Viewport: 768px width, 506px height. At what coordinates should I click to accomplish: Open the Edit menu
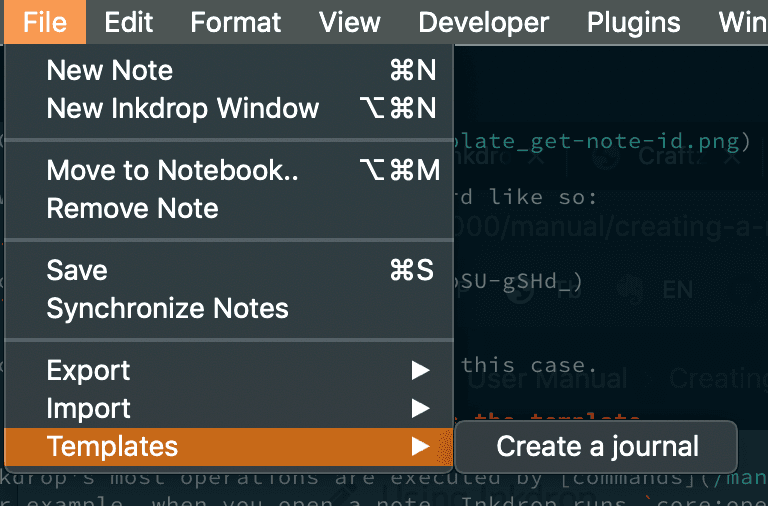[x=128, y=22]
